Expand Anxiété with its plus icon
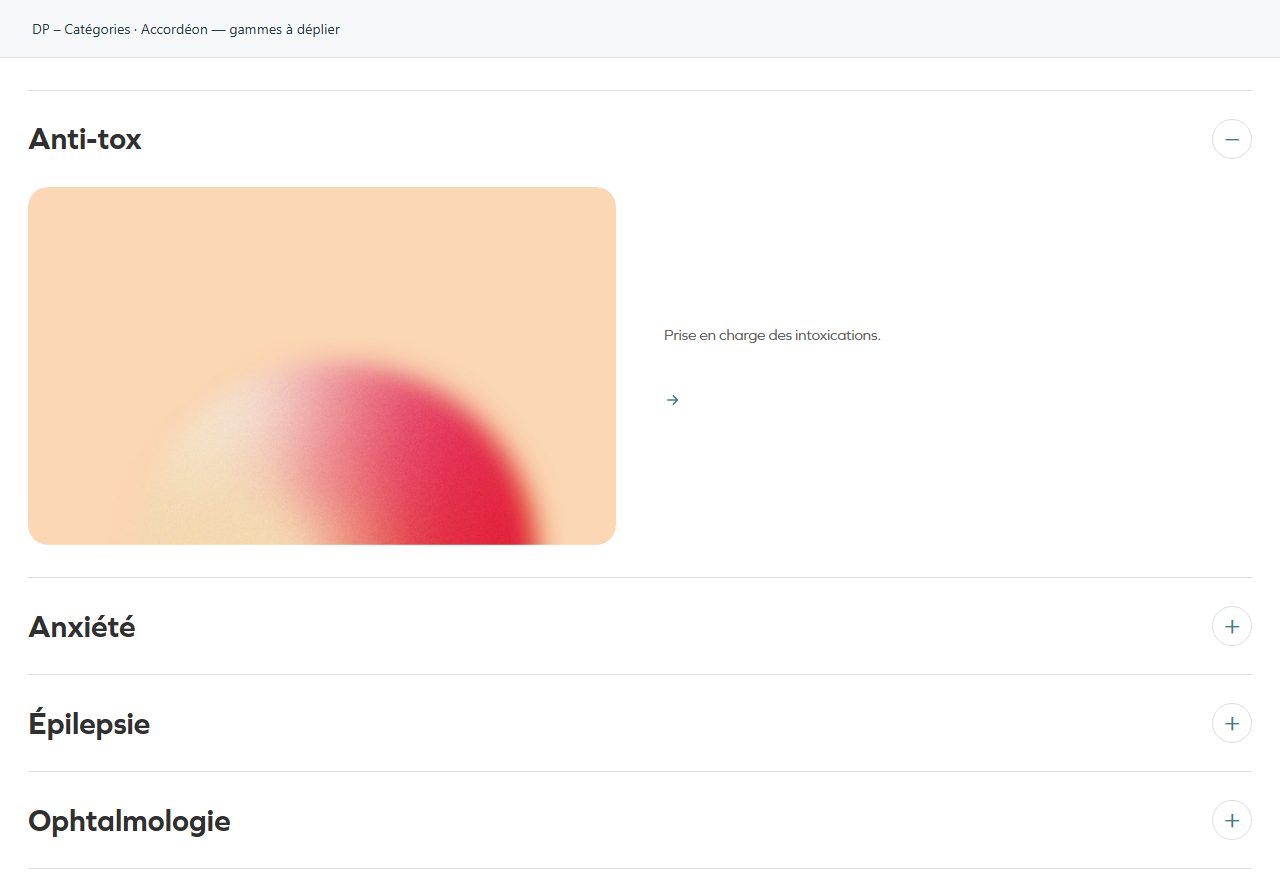Image resolution: width=1280 pixels, height=893 pixels. tap(1232, 626)
